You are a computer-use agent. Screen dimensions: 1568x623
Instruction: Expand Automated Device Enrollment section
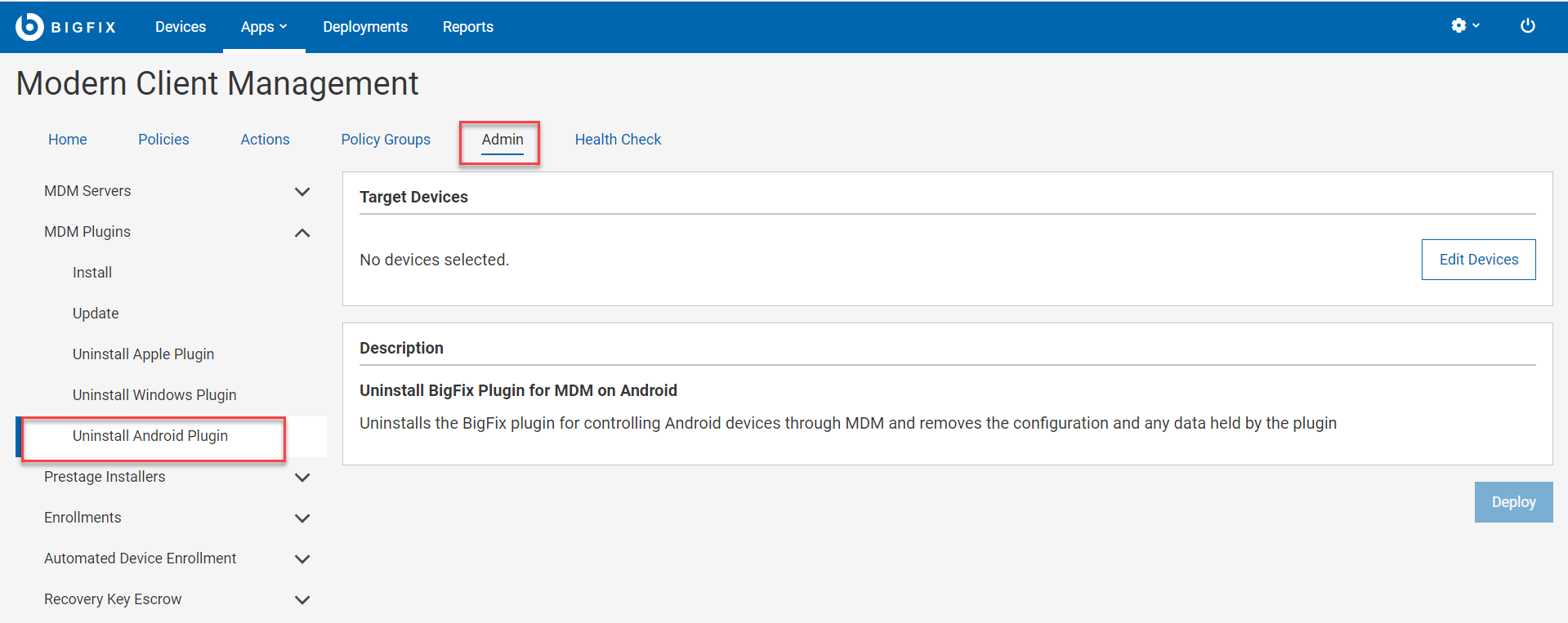(302, 559)
